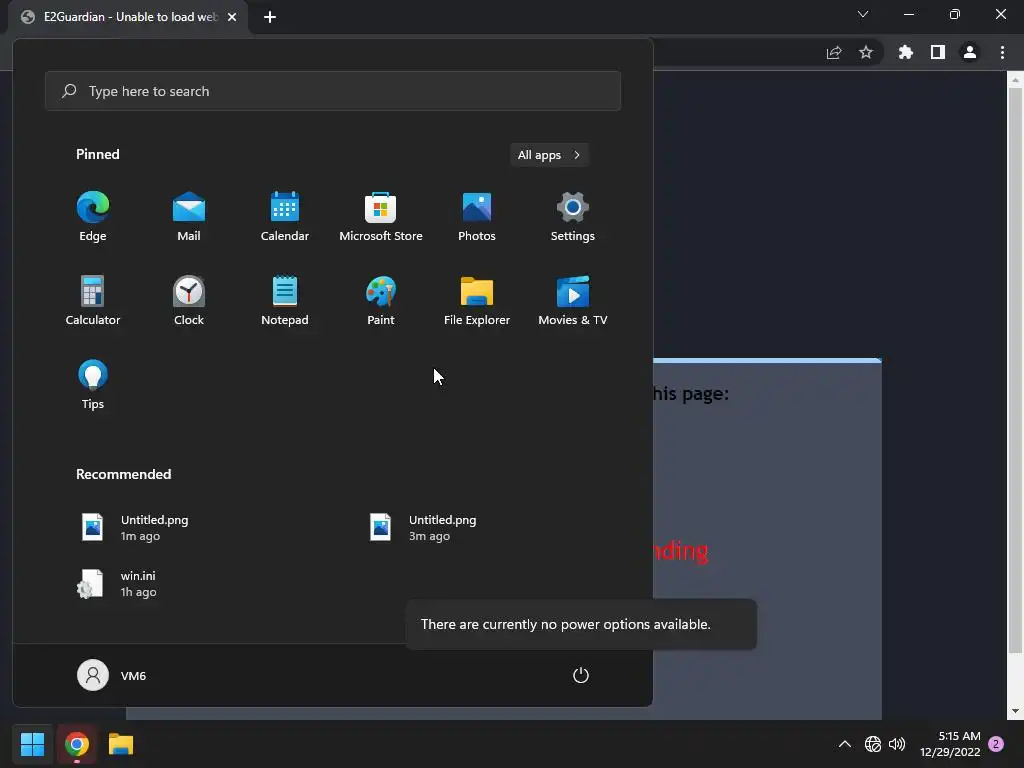Open Chrome three-dot menu
The image size is (1024, 768).
point(1002,52)
